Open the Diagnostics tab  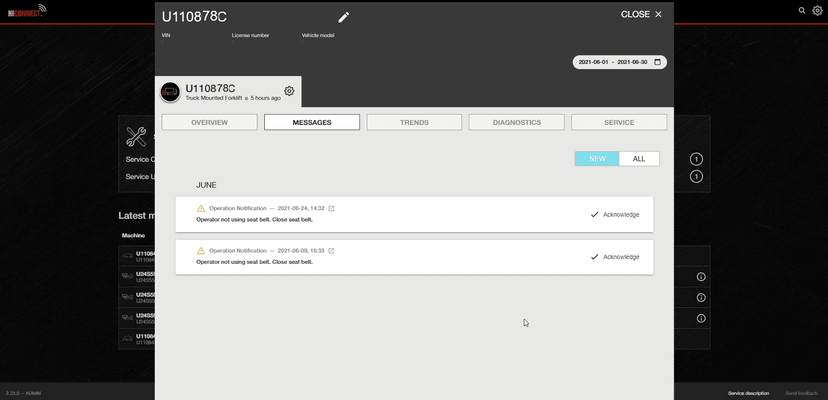click(516, 122)
